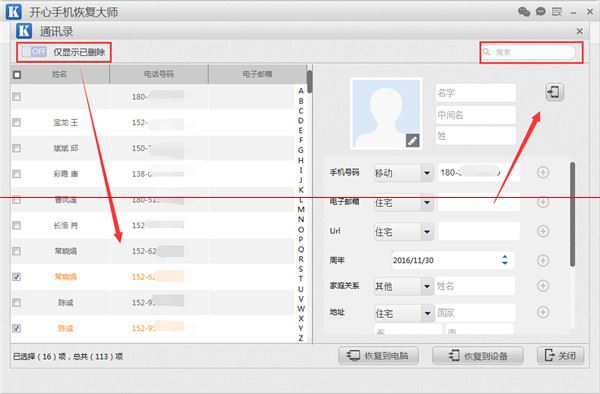Click the 中间名 input field
This screenshot has width=600, height=394.
(476, 115)
